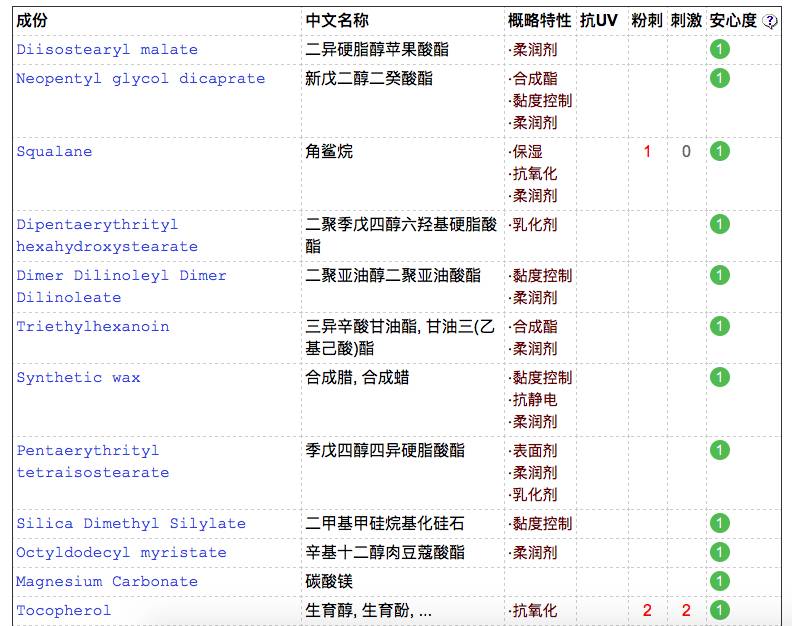Screen dimensions: 792x626
Task: Click the 抗UV column header
Action: tap(598, 21)
